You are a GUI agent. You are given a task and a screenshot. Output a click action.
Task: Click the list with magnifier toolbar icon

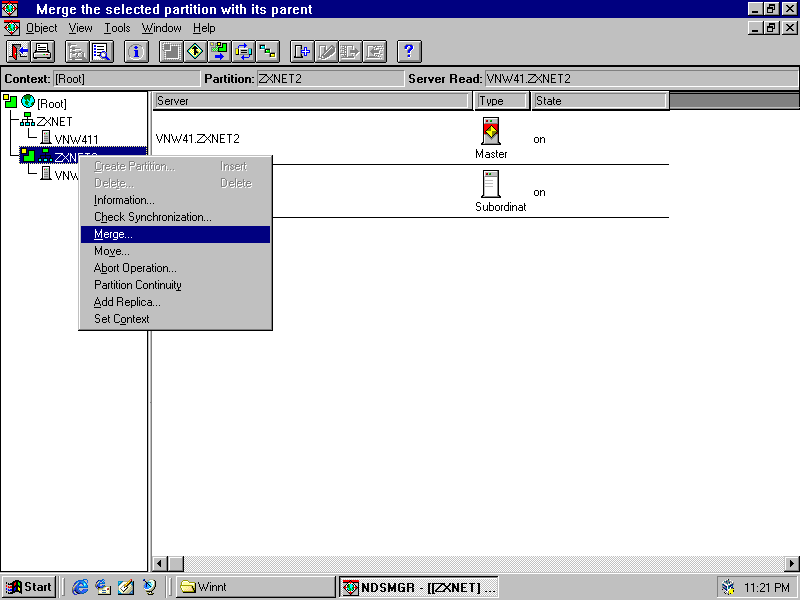coord(102,52)
